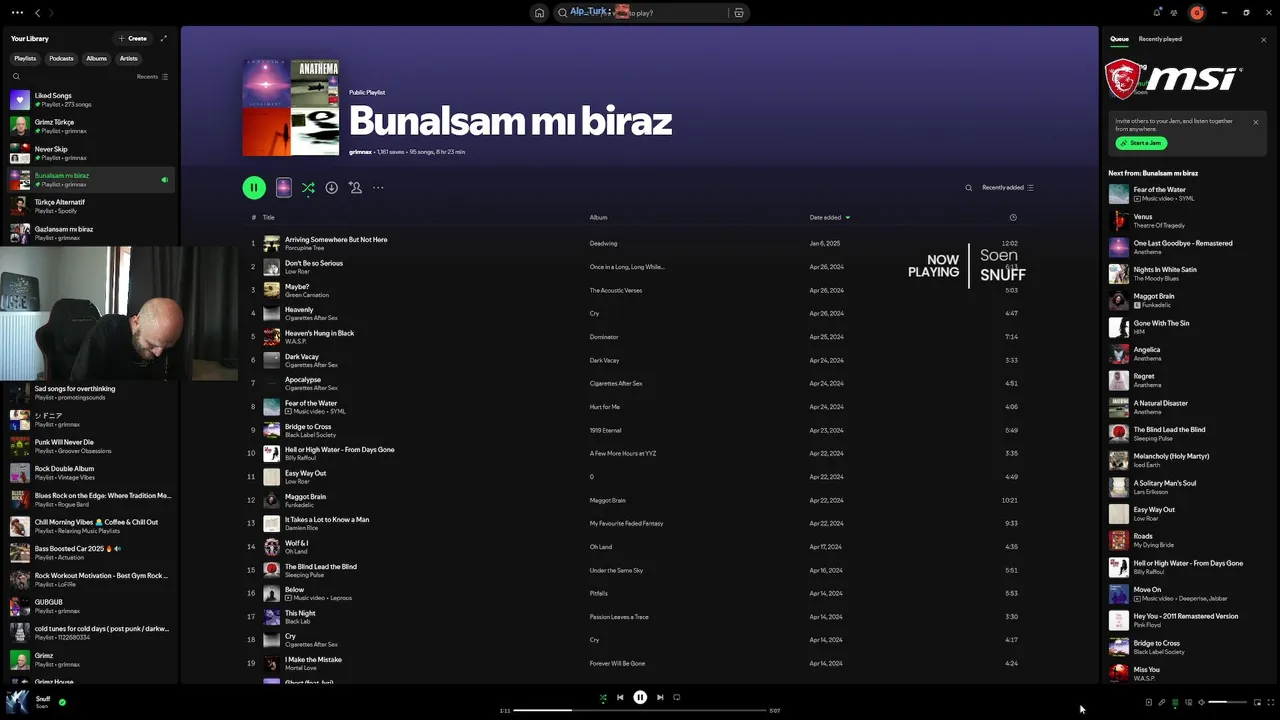Open Liked Songs playlist
The image size is (1280, 720).
(90, 100)
